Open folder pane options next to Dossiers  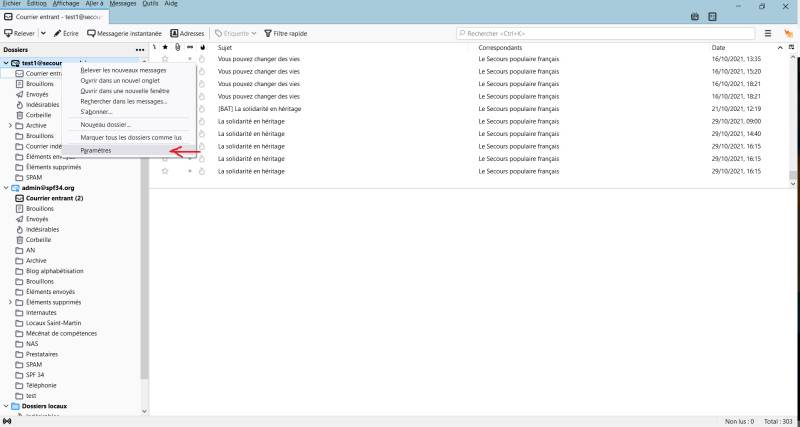(140, 50)
